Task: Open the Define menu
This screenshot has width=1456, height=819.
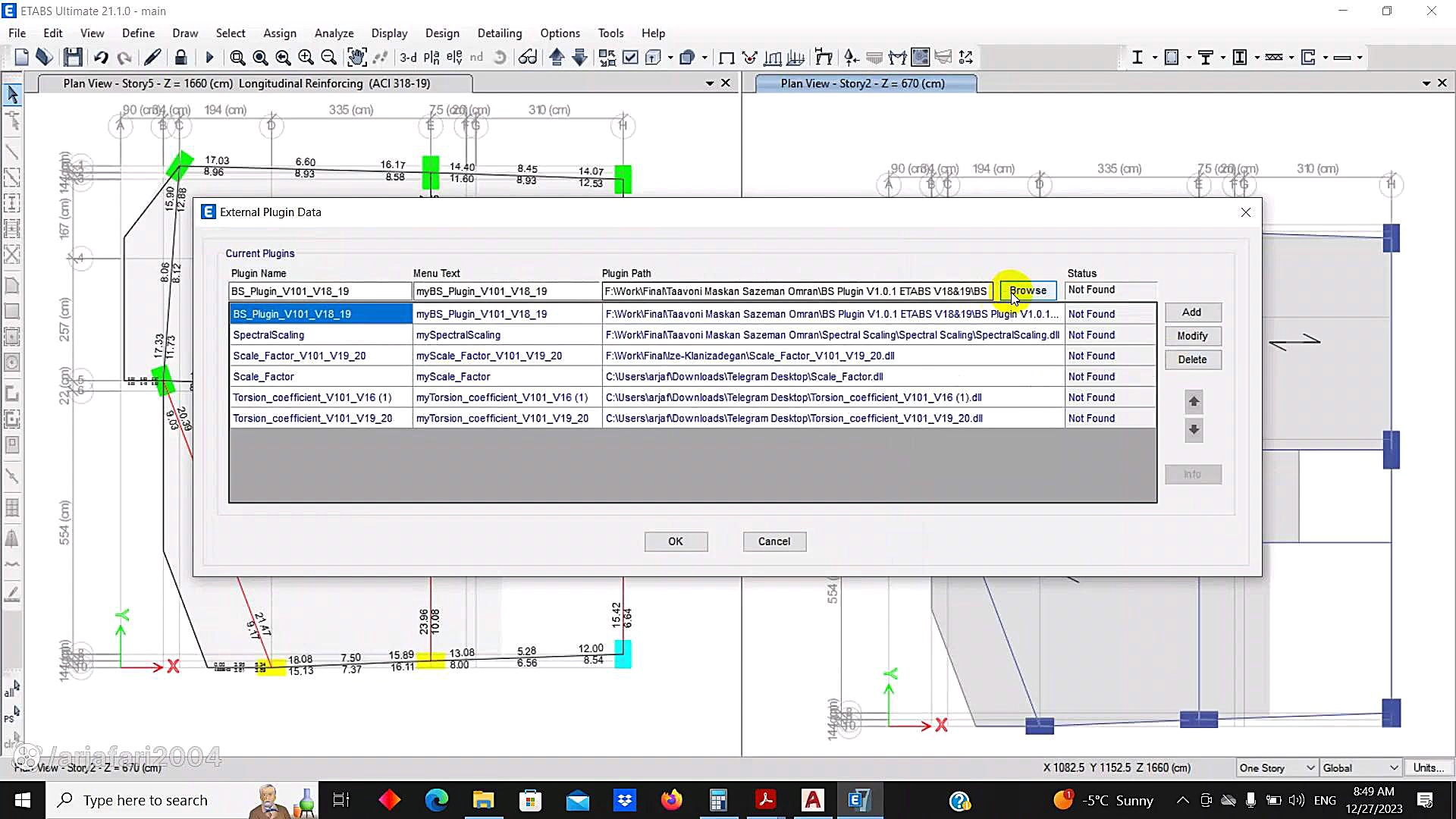Action: [138, 33]
